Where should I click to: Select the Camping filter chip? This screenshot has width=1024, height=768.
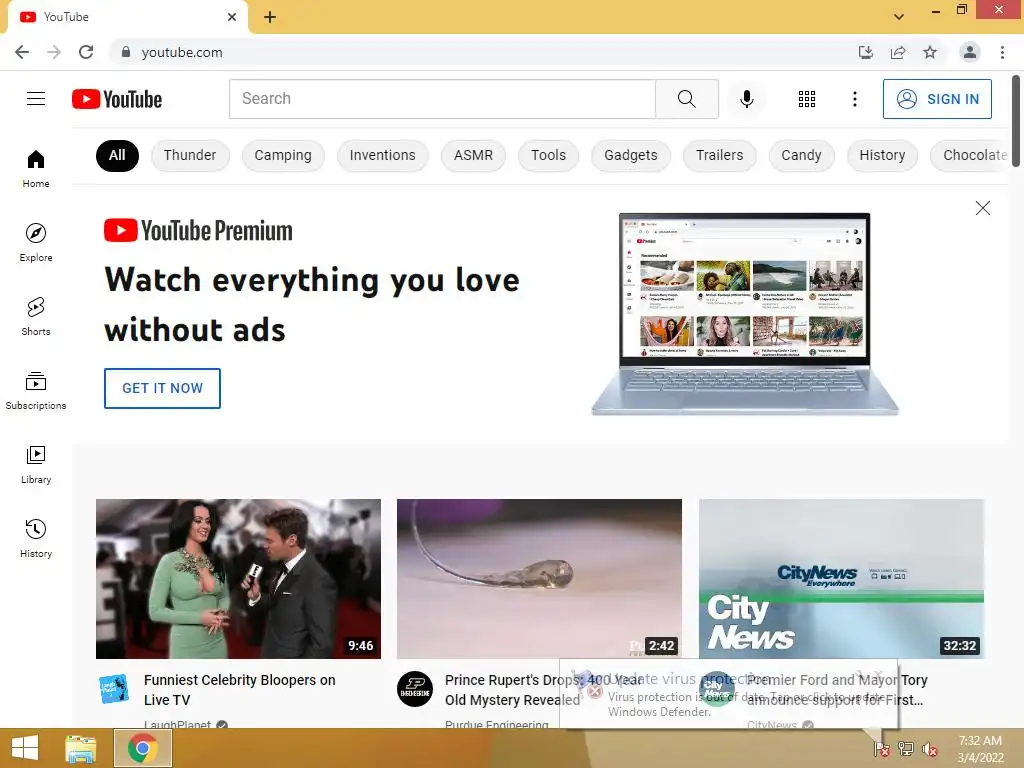pyautogui.click(x=283, y=155)
